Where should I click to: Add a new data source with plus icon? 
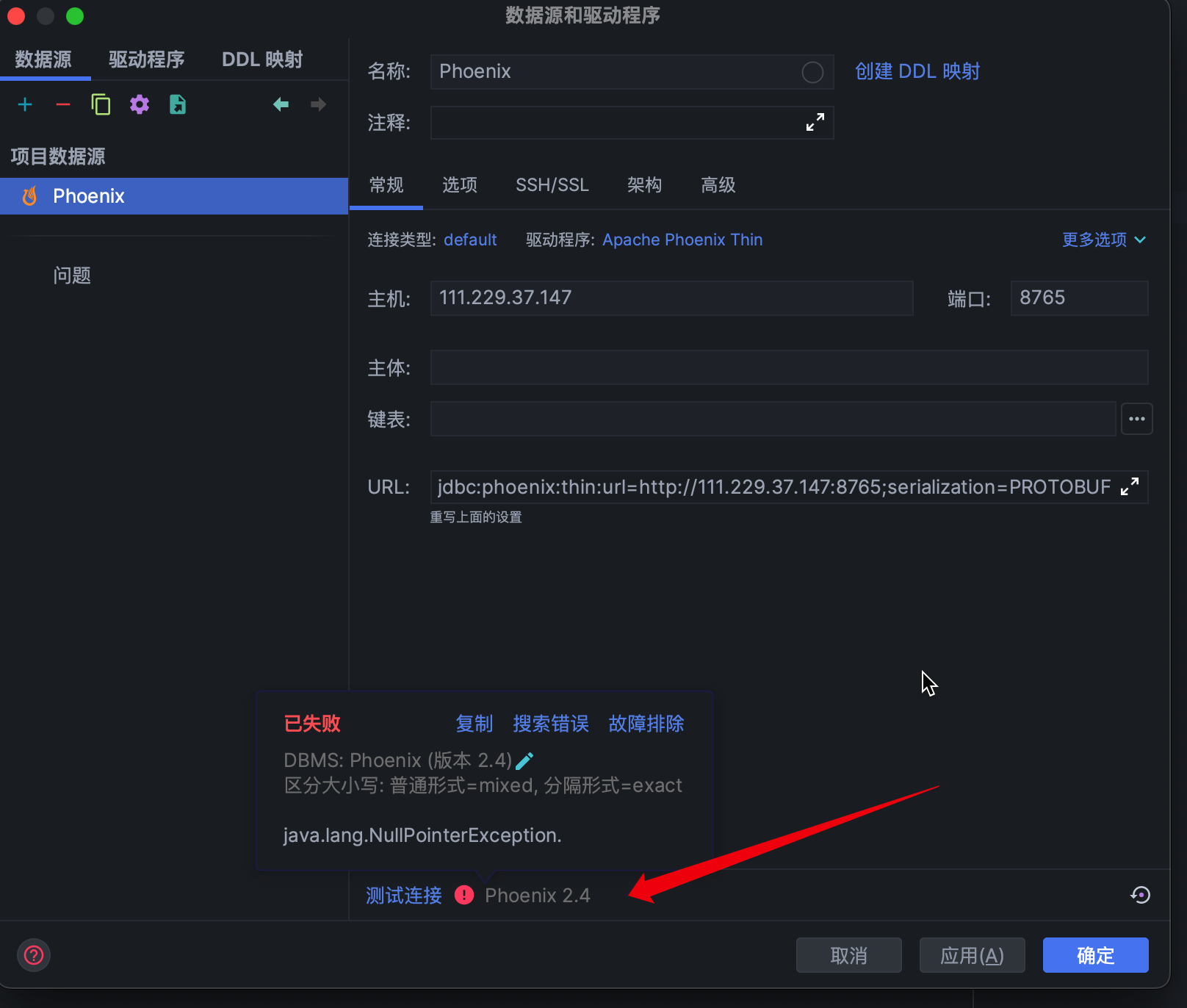pyautogui.click(x=25, y=104)
